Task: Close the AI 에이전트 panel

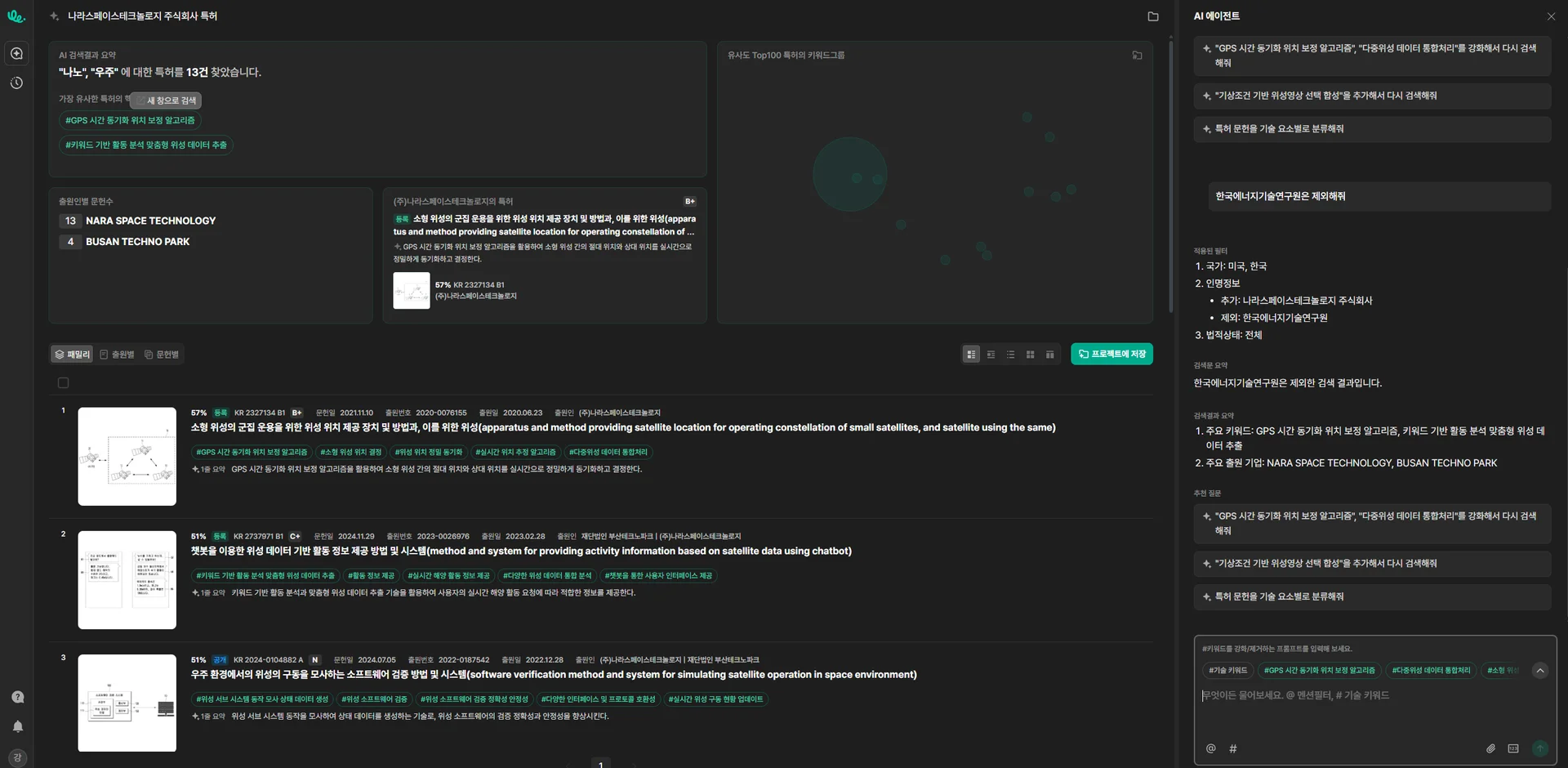Action: click(1551, 16)
